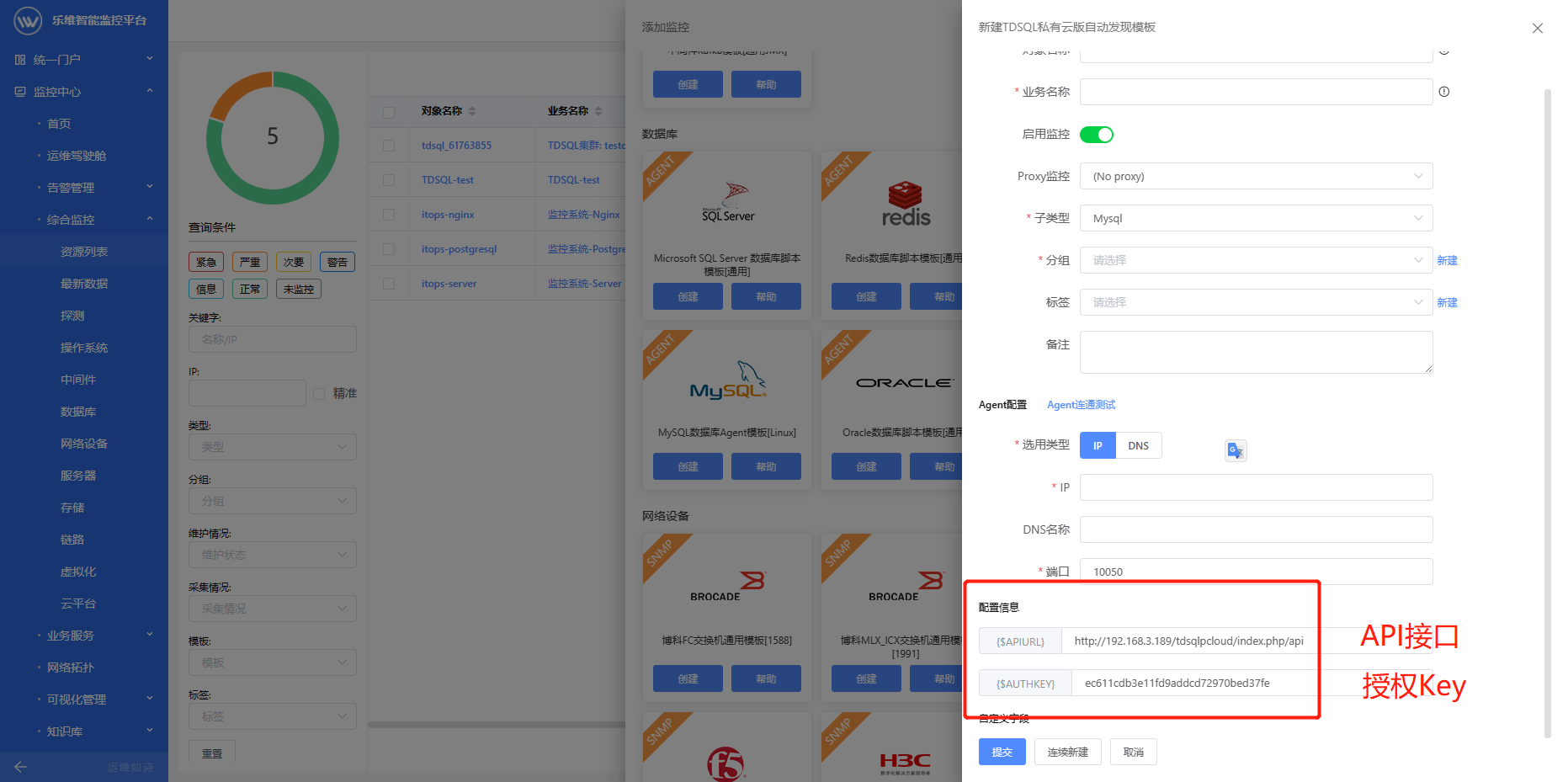Screen dimensions: 1568x782
Task: Click the 监控中心 monitor icon in sidebar
Action: click(20, 92)
